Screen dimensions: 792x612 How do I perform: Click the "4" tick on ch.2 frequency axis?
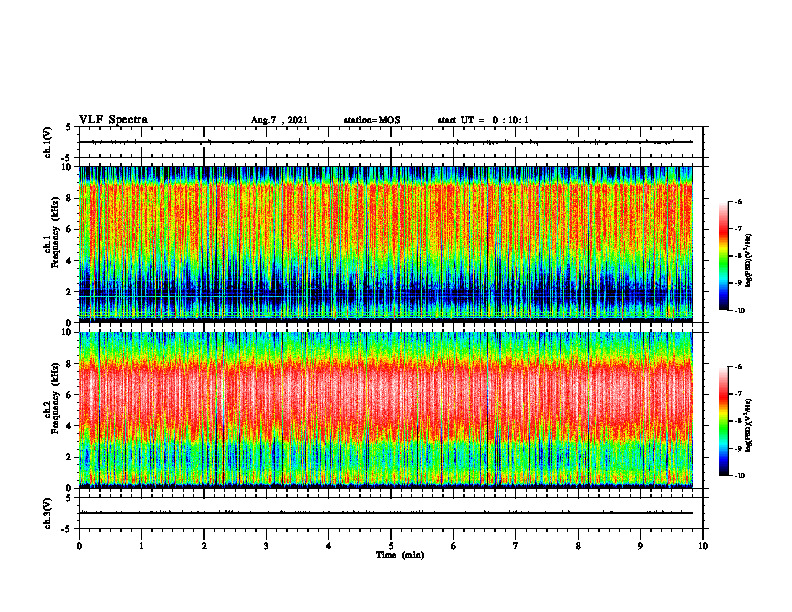click(x=70, y=426)
